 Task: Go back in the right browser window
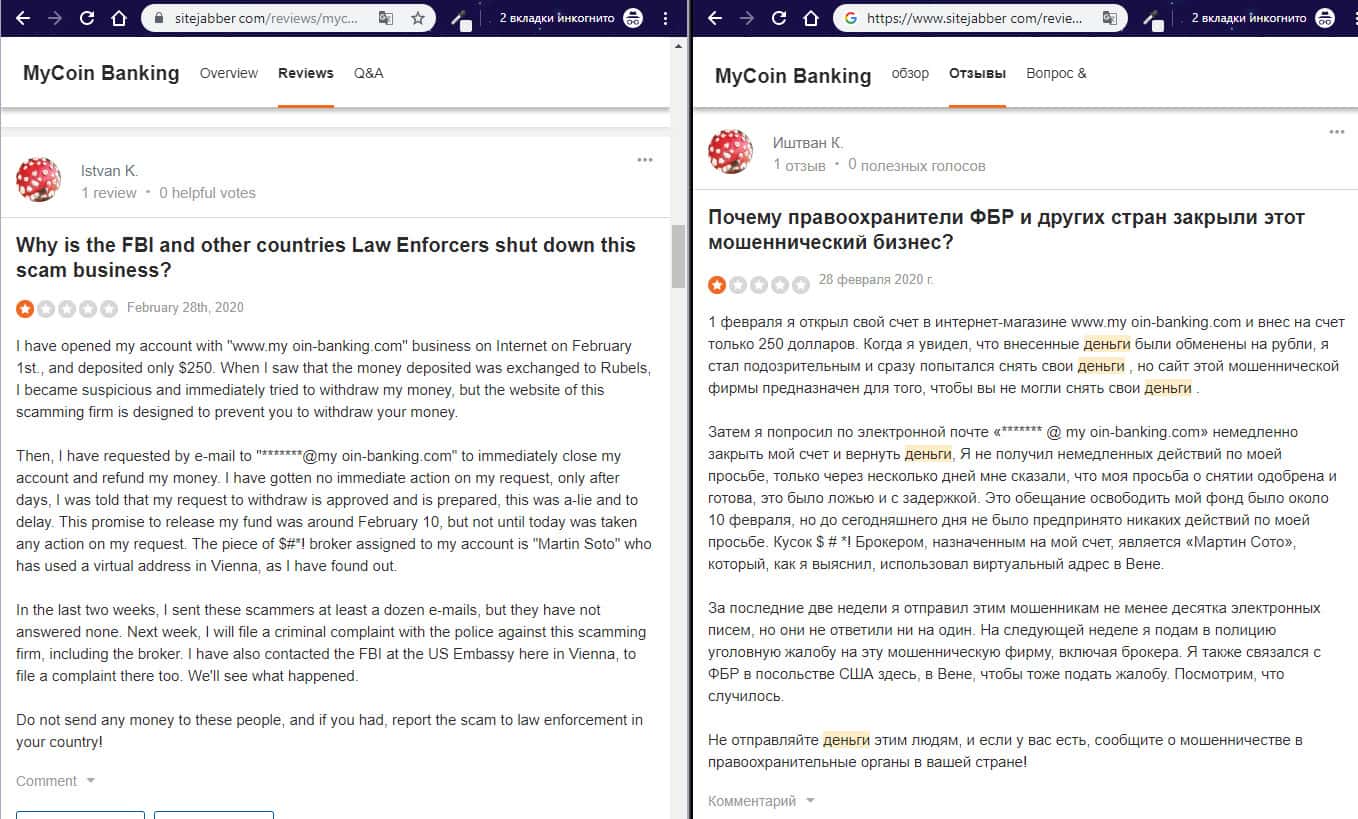point(716,18)
